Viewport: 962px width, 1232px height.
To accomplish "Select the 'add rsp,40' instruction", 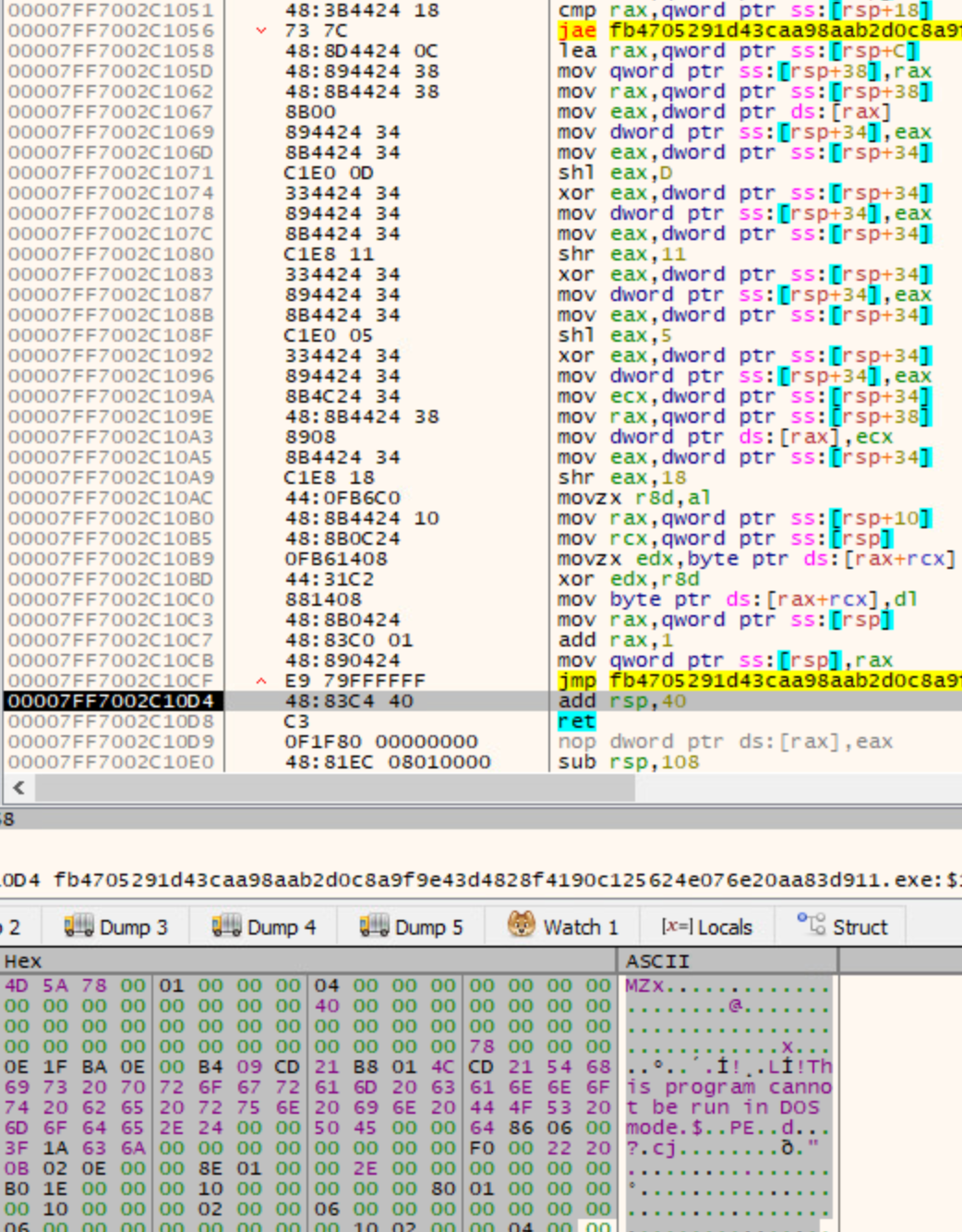I will [x=622, y=701].
